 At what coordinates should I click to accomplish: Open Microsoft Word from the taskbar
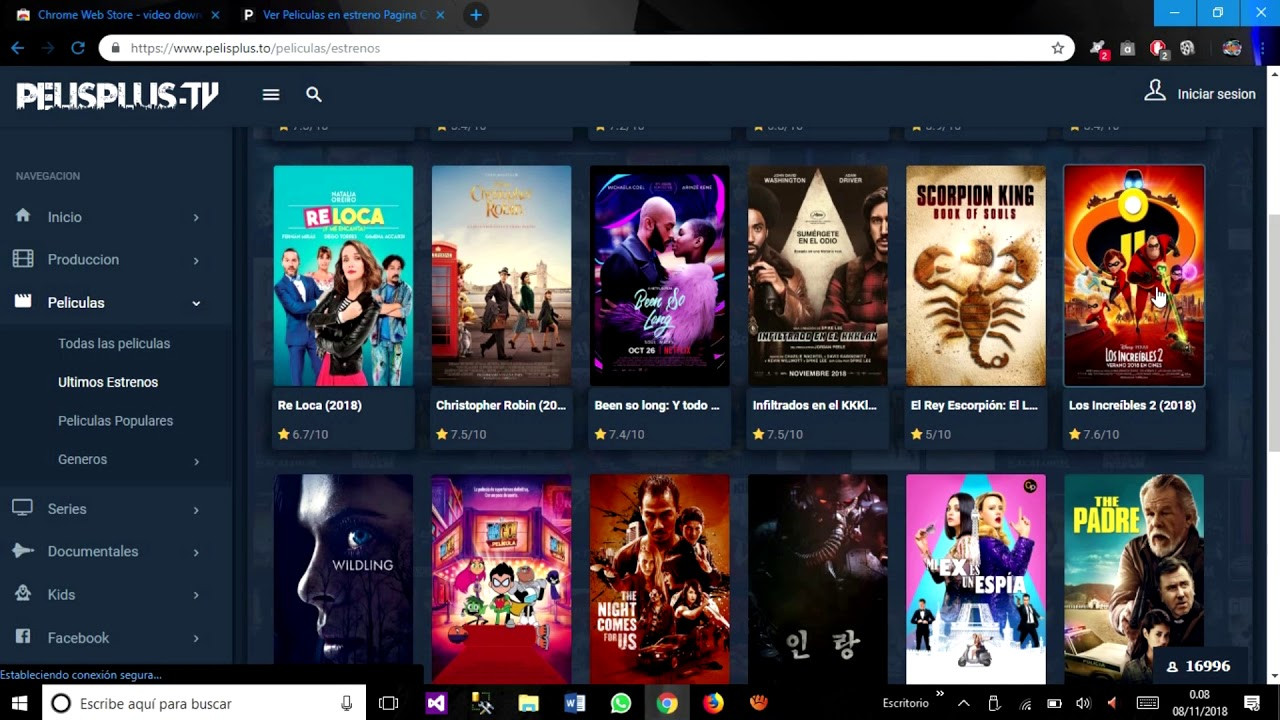pyautogui.click(x=574, y=703)
